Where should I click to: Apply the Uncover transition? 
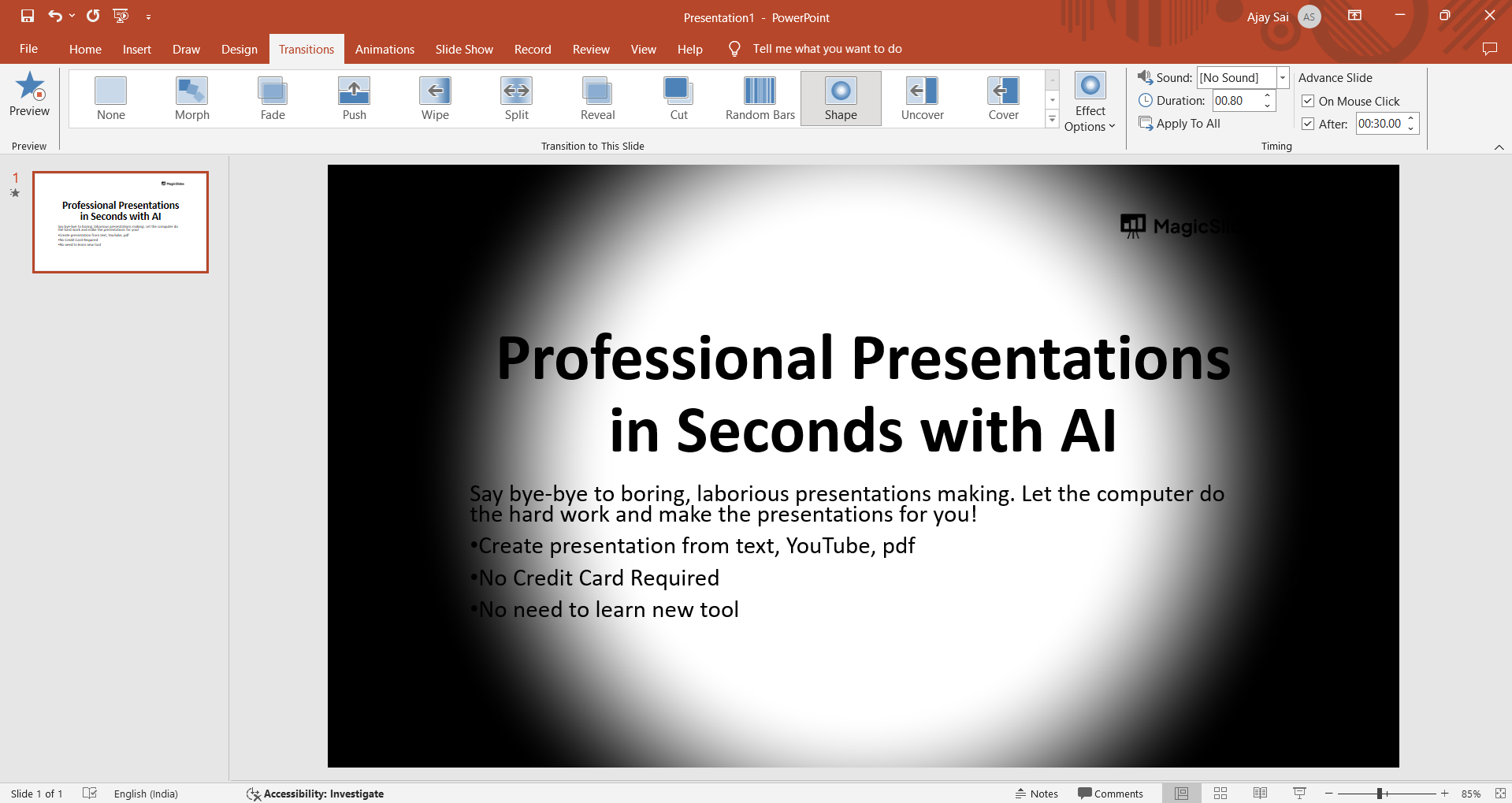(x=923, y=99)
